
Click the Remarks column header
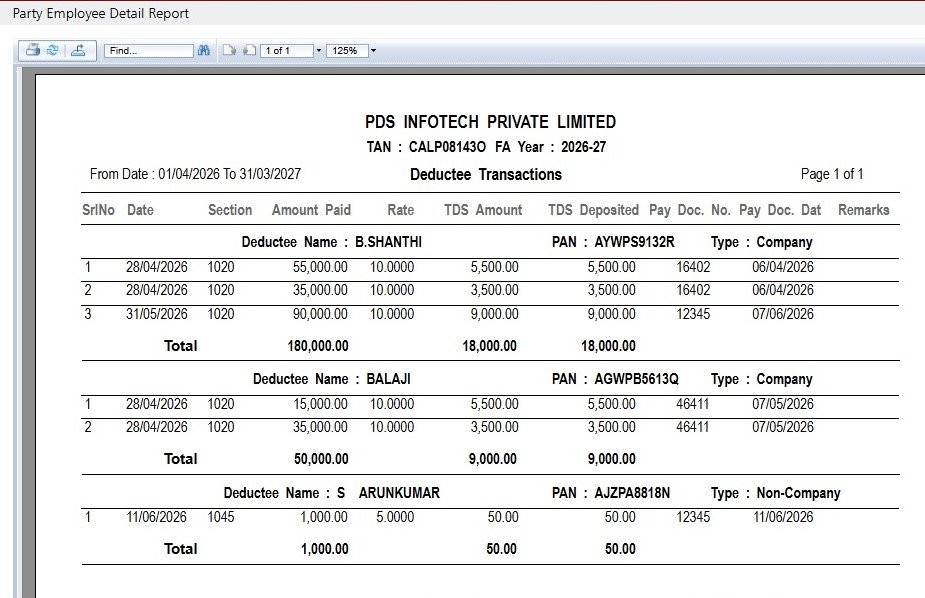point(864,210)
